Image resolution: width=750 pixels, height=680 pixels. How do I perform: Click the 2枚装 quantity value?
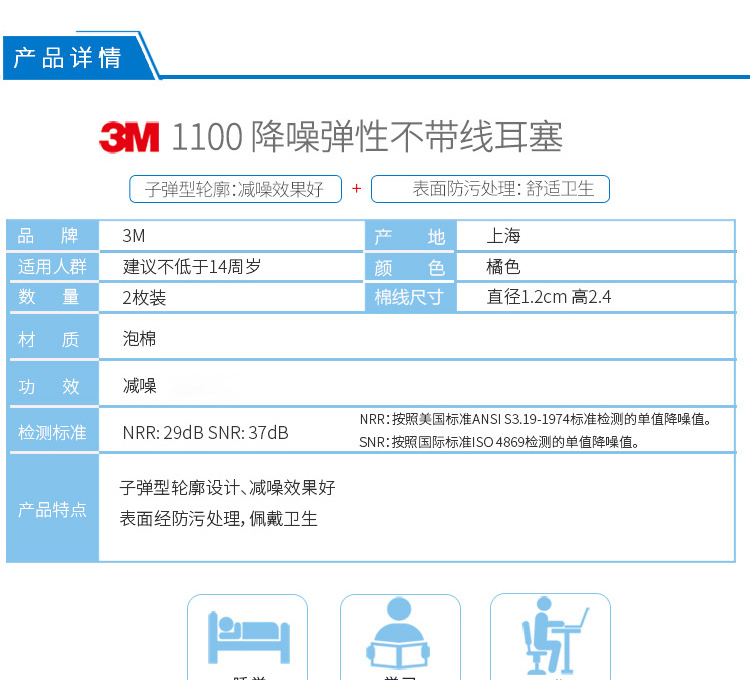(x=144, y=297)
